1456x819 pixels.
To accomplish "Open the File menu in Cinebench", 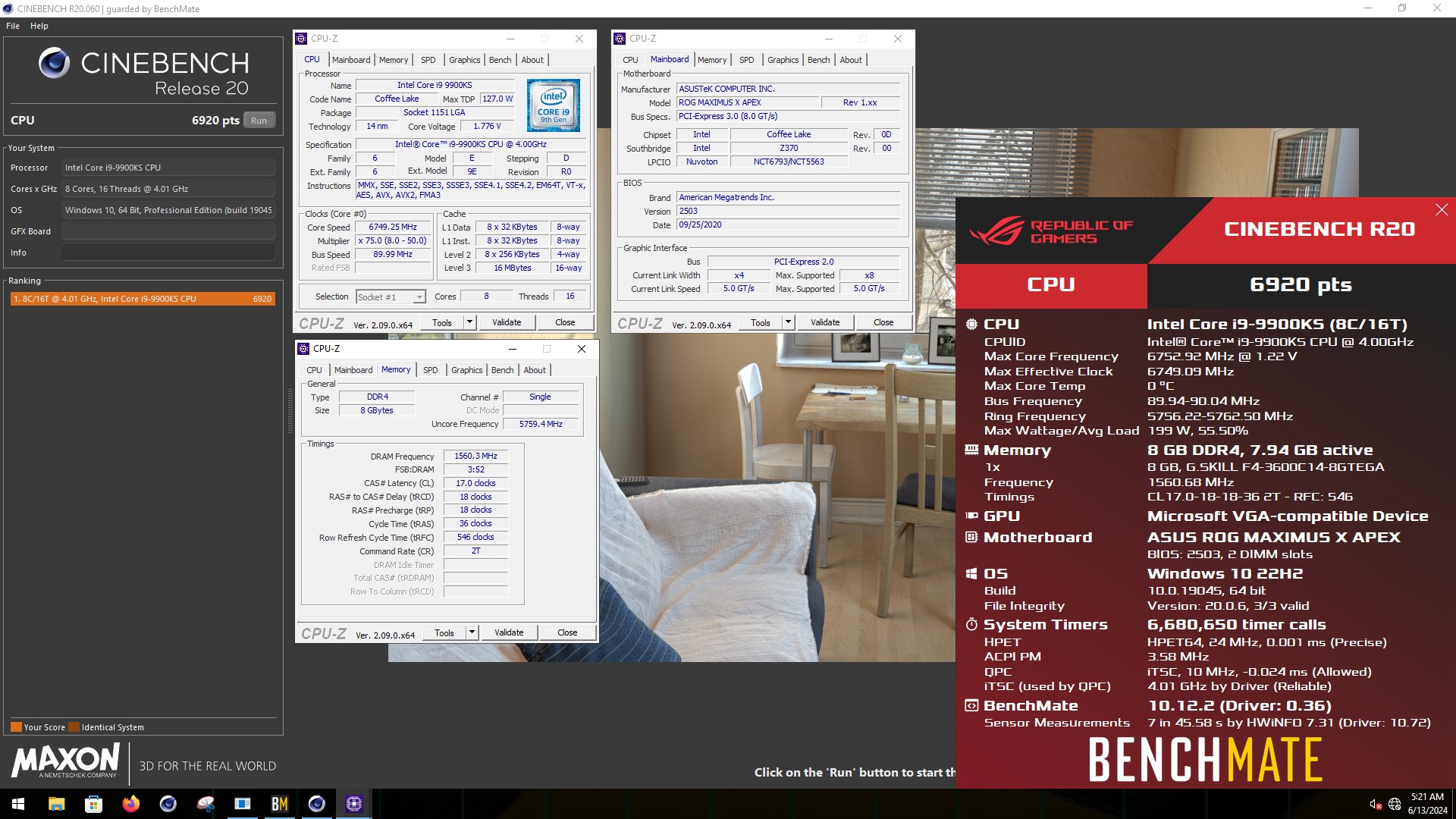I will 13,26.
